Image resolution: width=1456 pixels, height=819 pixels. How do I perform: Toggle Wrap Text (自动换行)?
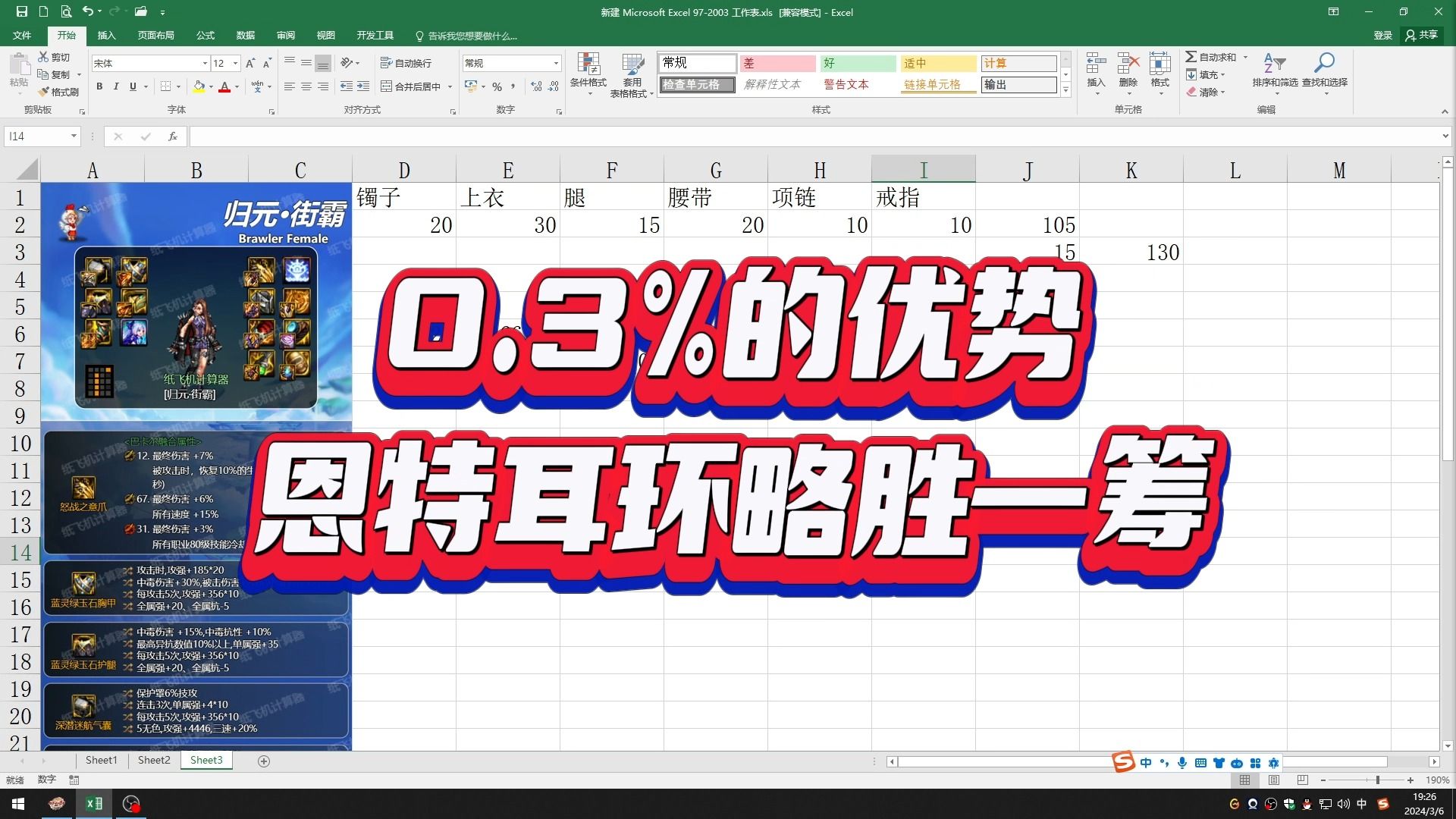click(406, 63)
